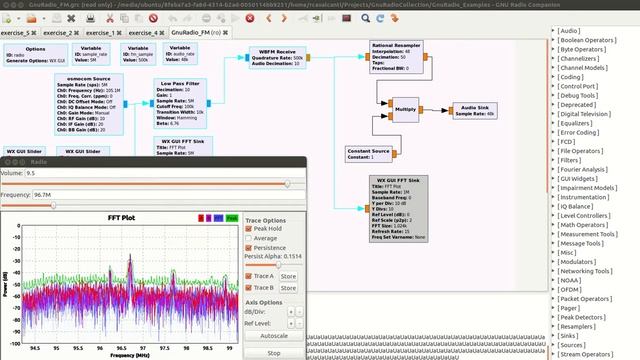The width and height of the screenshot is (640, 360).
Task: Click Store button next to Trace B
Action: coord(288,288)
